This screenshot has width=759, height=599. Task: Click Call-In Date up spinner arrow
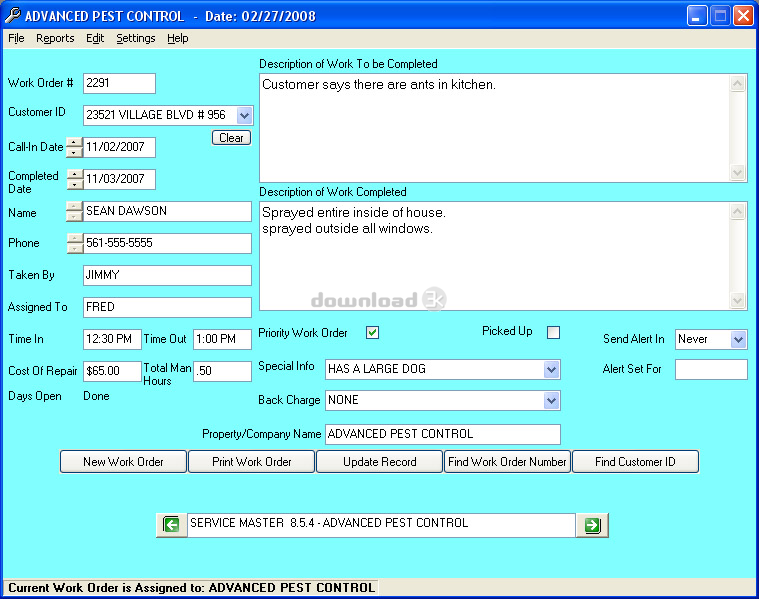pos(74,143)
